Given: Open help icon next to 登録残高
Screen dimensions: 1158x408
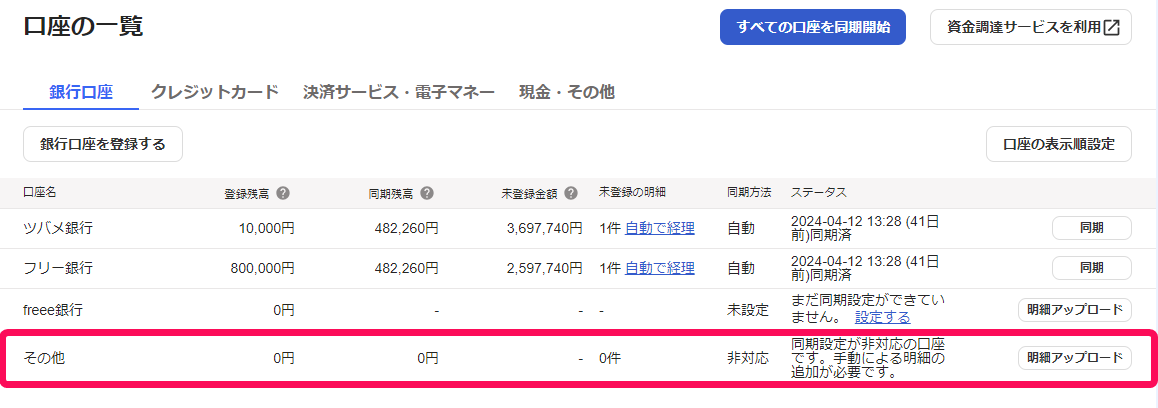Looking at the screenshot, I should pos(283,193).
